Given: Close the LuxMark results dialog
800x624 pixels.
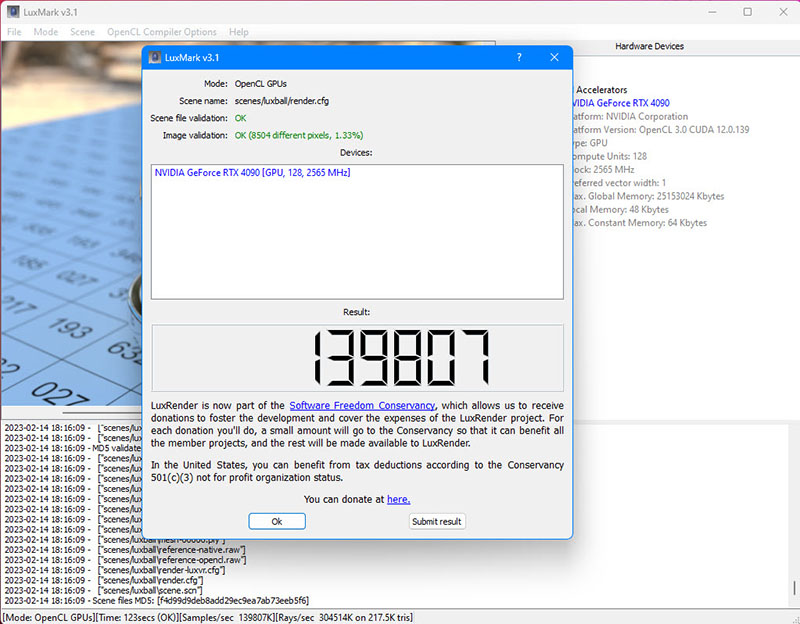Looking at the screenshot, I should (x=554, y=58).
